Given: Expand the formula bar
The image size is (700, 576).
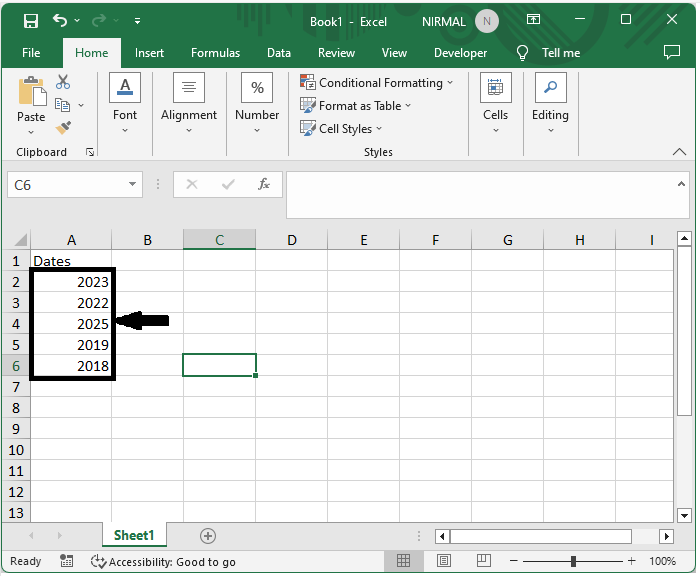Looking at the screenshot, I should 681,184.
